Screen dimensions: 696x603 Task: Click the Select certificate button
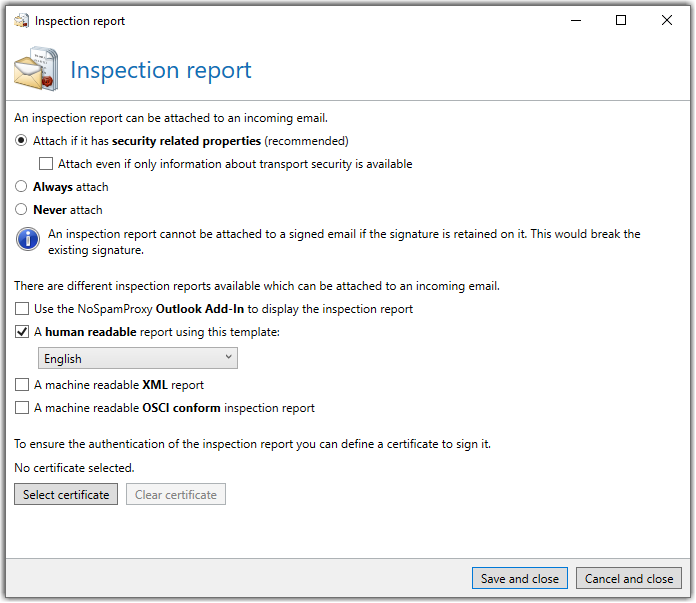(x=66, y=495)
